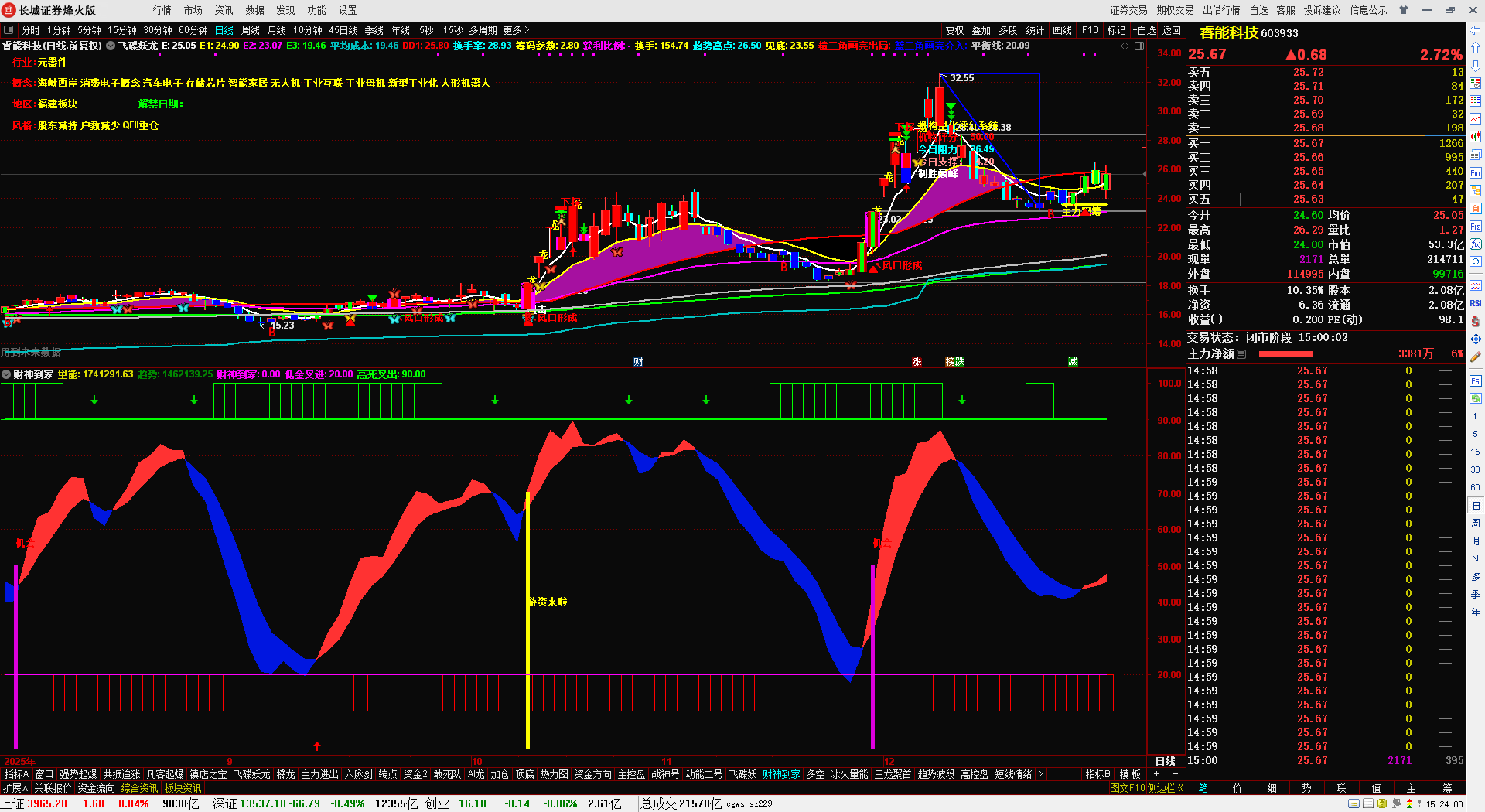Collapse the 侧边栏 side panel
The image size is (1485, 812).
tap(1166, 788)
